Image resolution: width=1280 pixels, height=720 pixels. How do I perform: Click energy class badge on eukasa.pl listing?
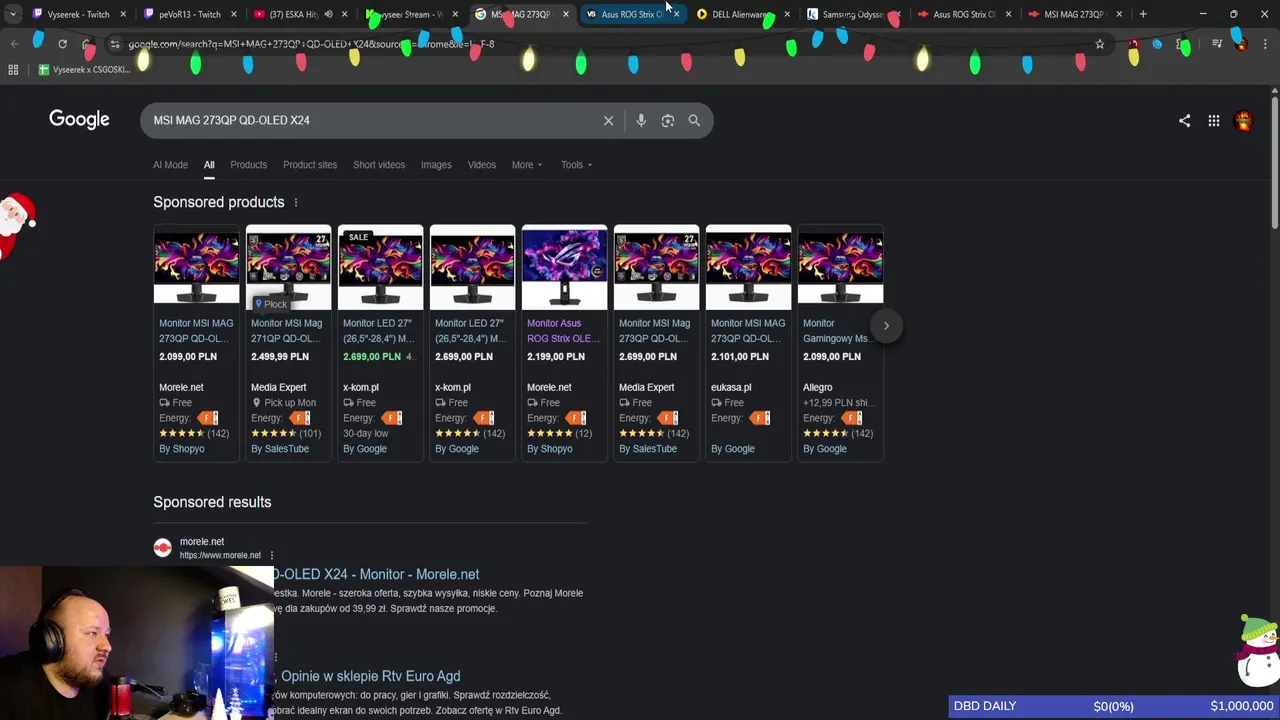coord(761,418)
